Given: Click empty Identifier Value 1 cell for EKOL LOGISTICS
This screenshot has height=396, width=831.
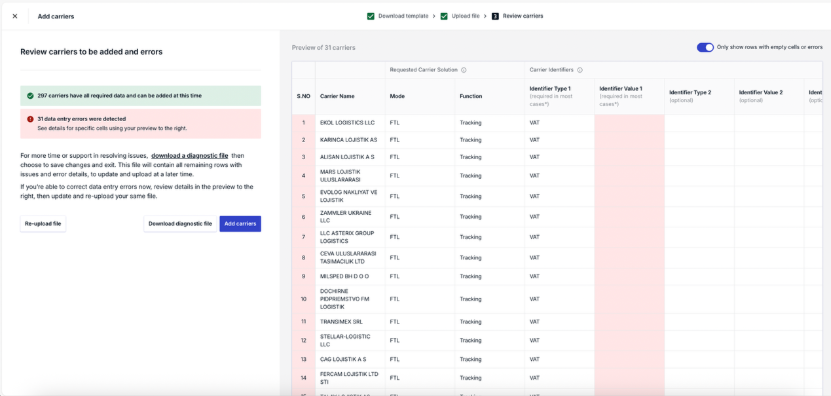Looking at the screenshot, I should [x=629, y=122].
